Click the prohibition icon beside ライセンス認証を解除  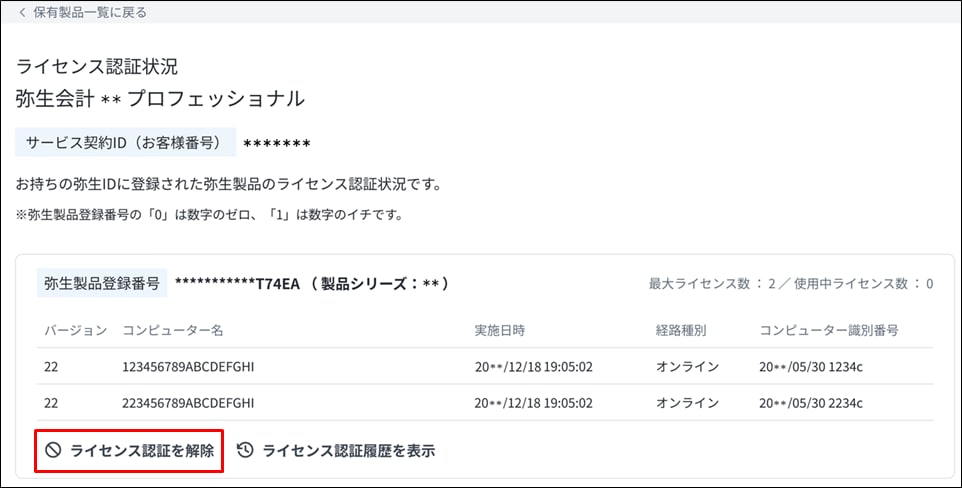pos(53,450)
